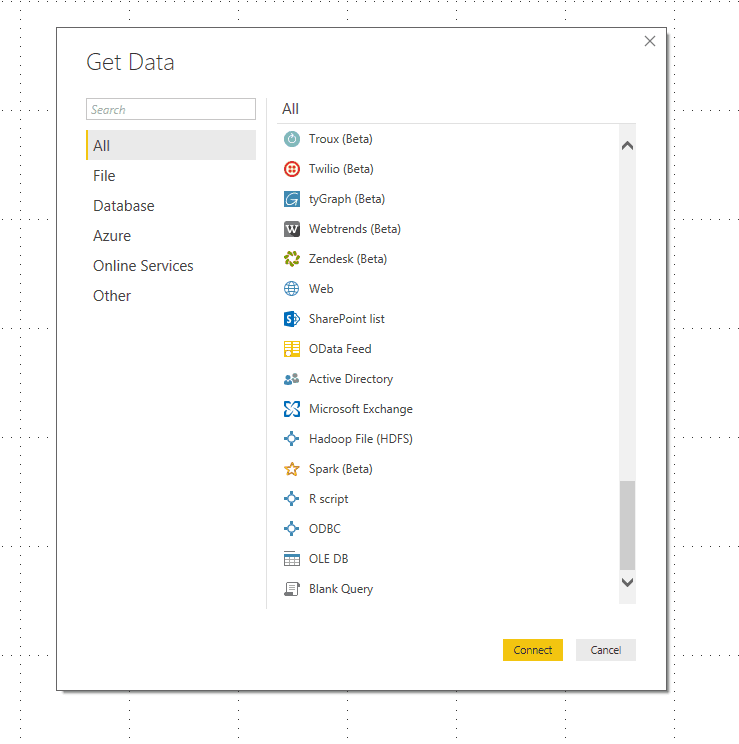Click the R script connector icon
This screenshot has width=739, height=744.
click(291, 499)
